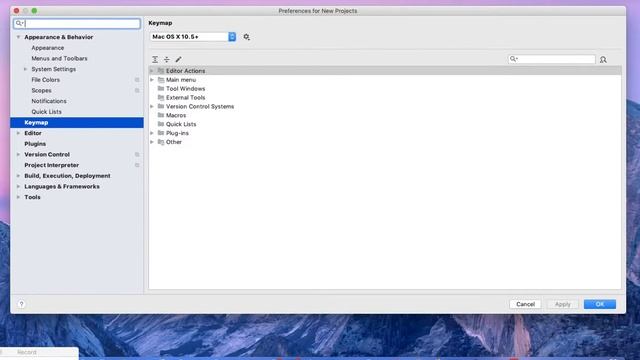This screenshot has height=360, width=640.
Task: Open the Plugins settings page
Action: (35, 144)
